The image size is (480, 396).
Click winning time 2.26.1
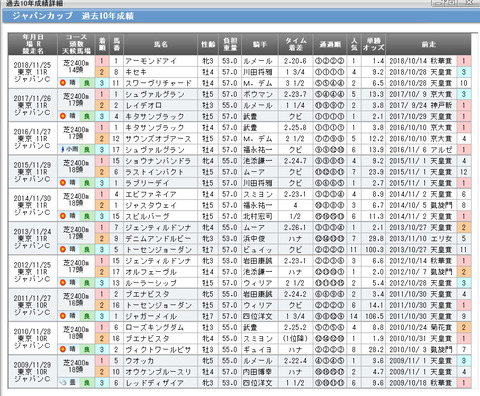click(x=295, y=228)
